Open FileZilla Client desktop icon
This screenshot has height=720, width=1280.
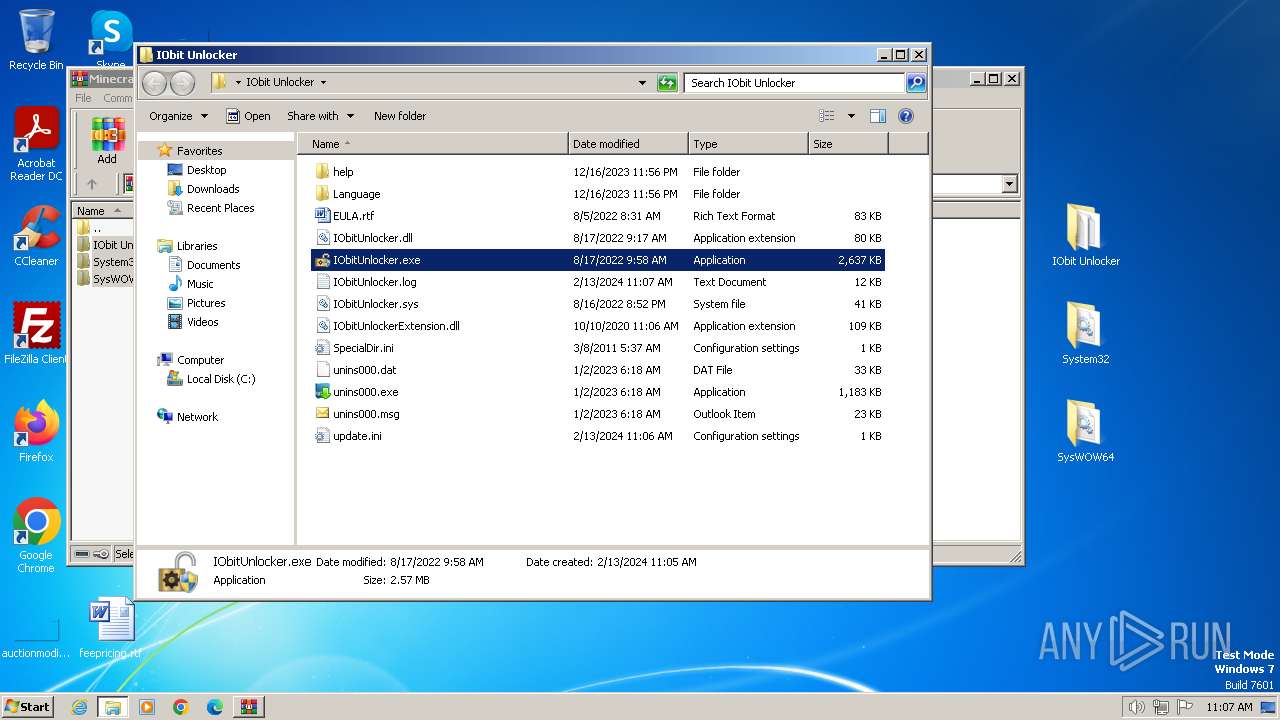click(x=36, y=328)
